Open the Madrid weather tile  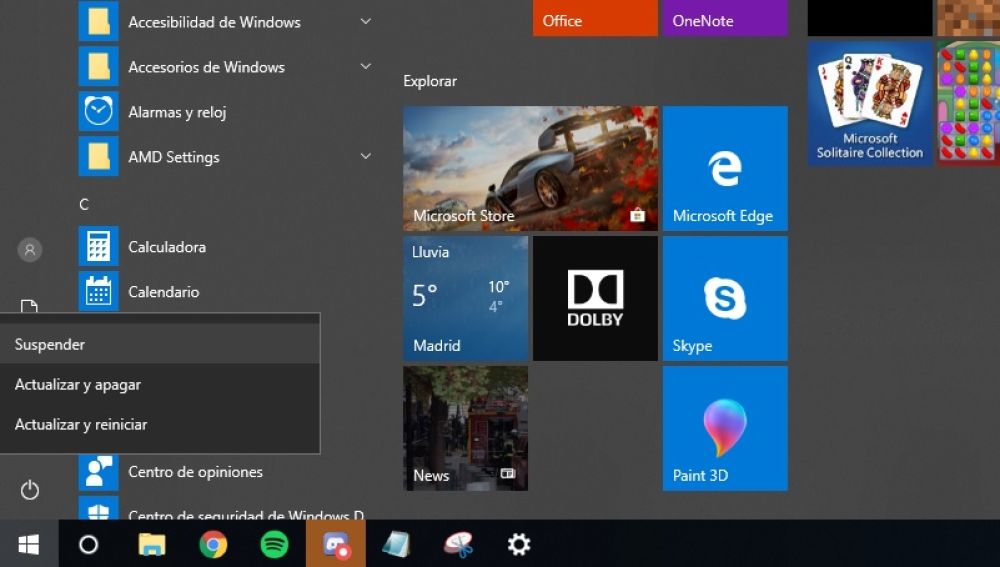(x=465, y=298)
